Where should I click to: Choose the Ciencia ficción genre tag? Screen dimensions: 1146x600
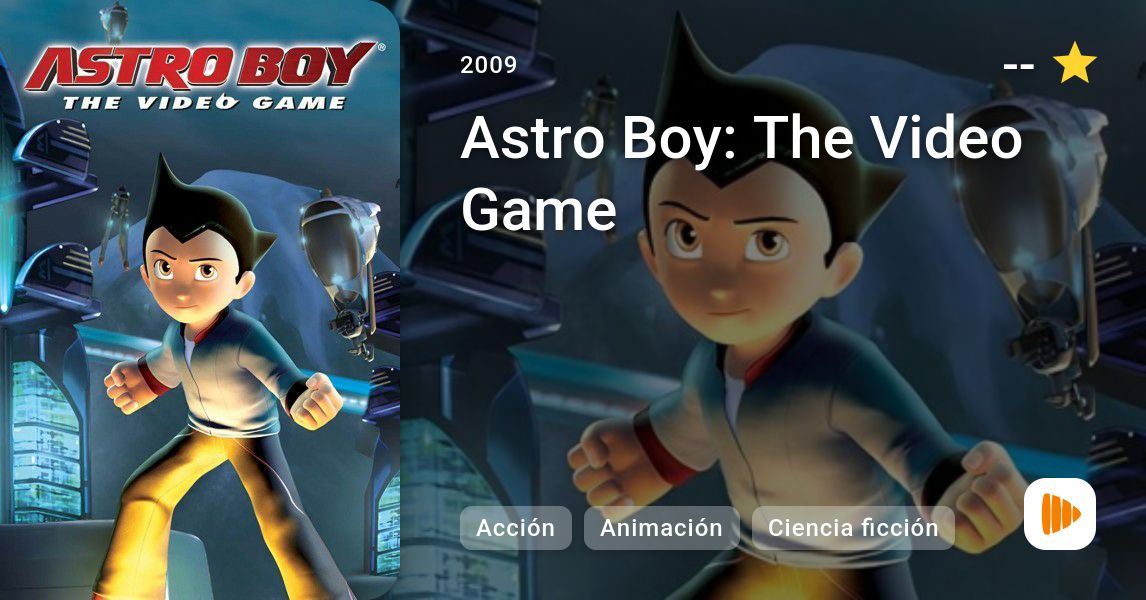(853, 528)
